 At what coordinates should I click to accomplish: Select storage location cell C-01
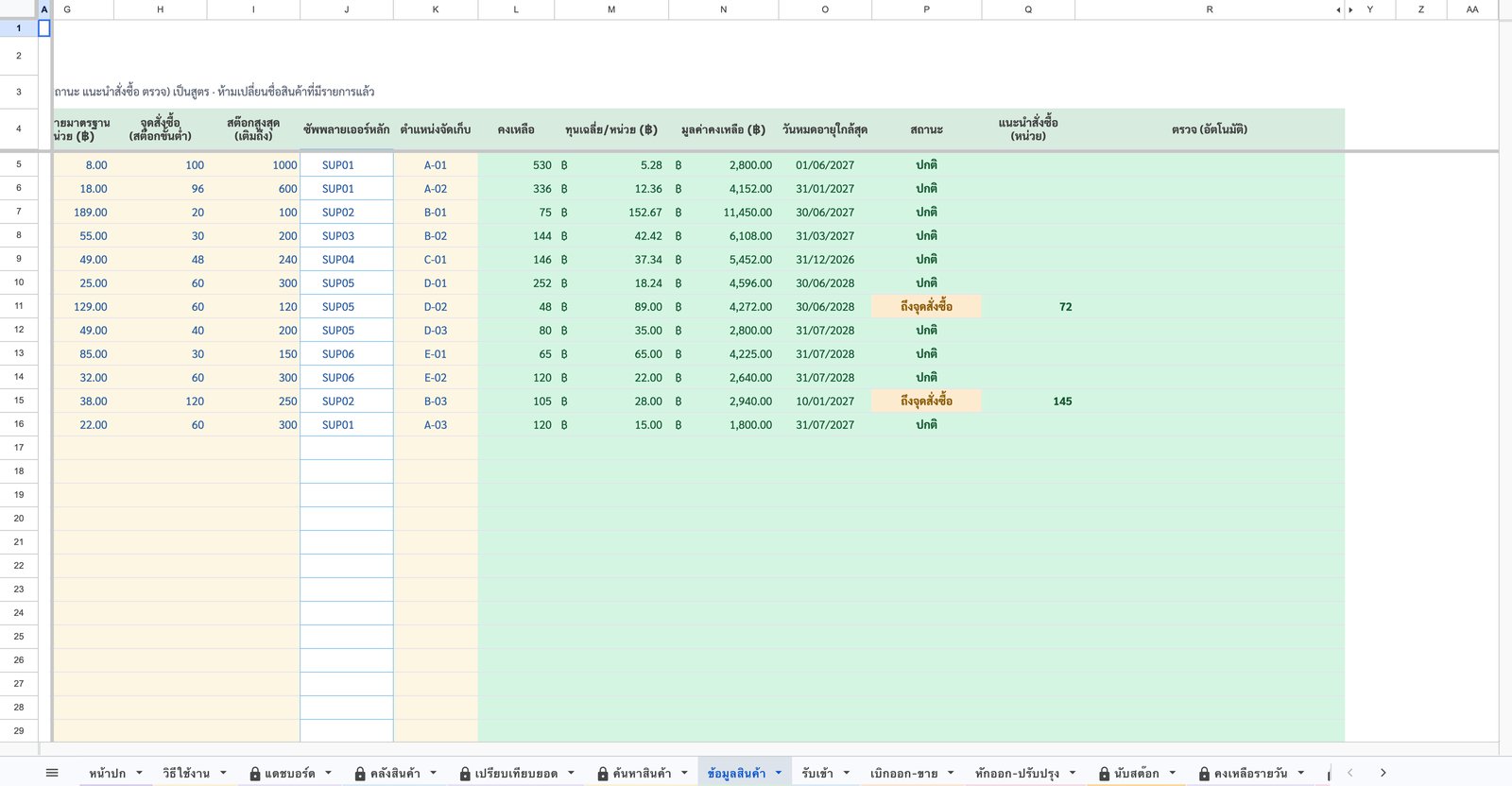[x=436, y=259]
